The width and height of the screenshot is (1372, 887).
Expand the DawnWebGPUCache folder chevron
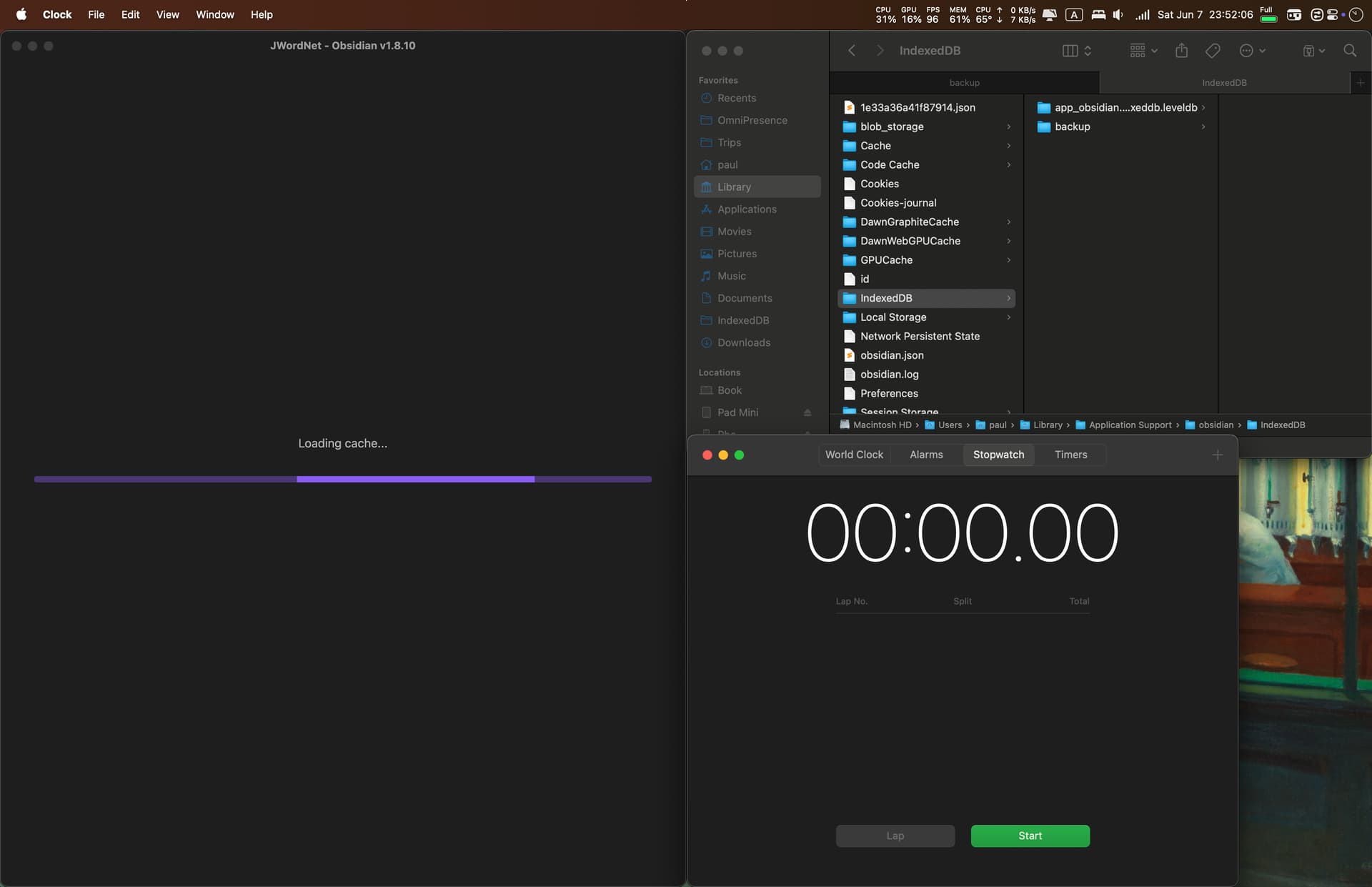(1008, 241)
